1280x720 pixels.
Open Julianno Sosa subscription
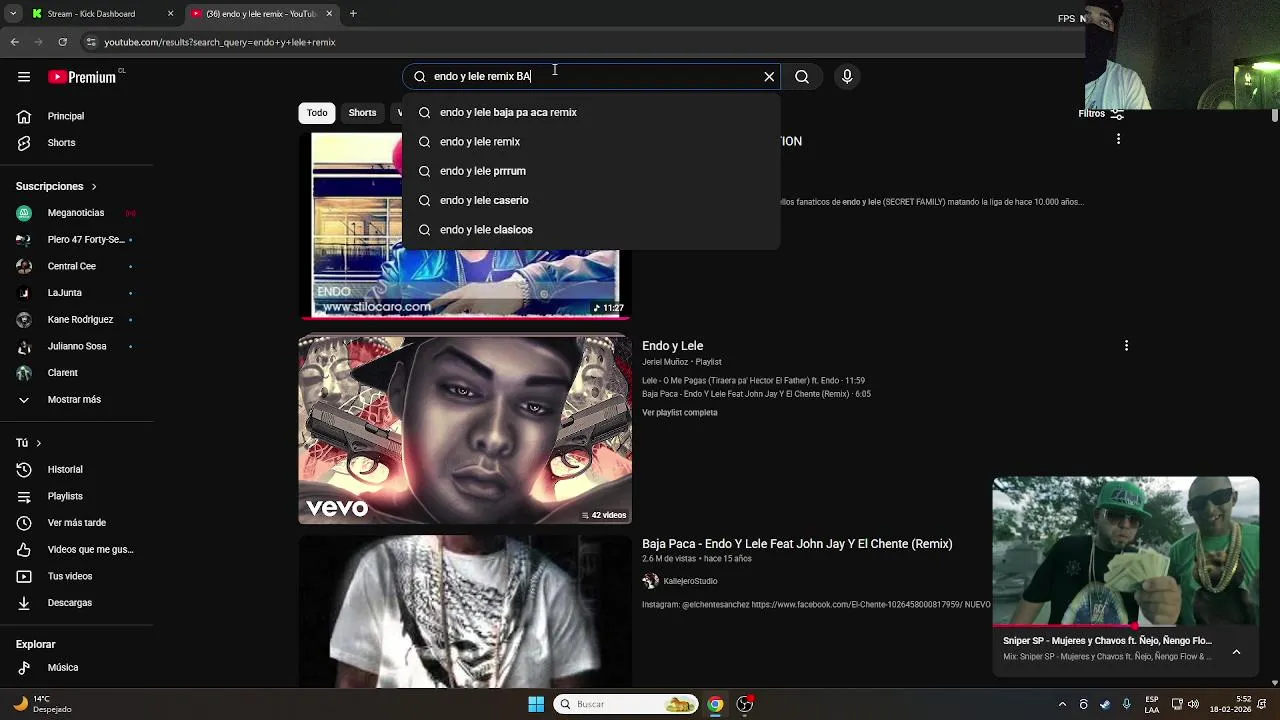click(x=77, y=346)
